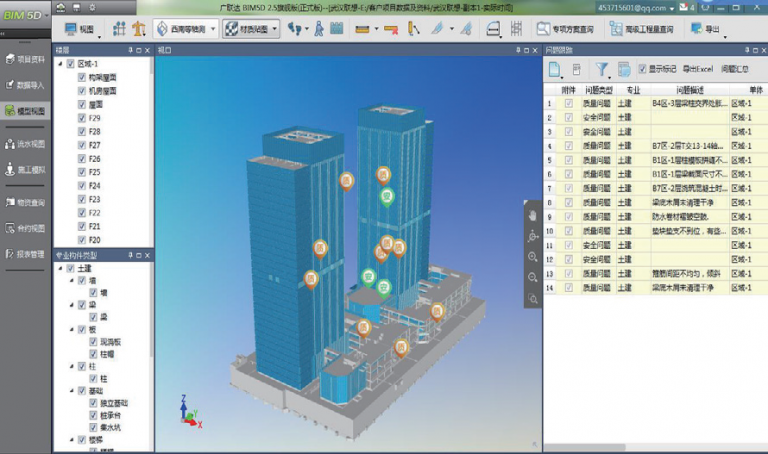
Task: Open 数据导入 in the left sidebar
Action: 26,84
